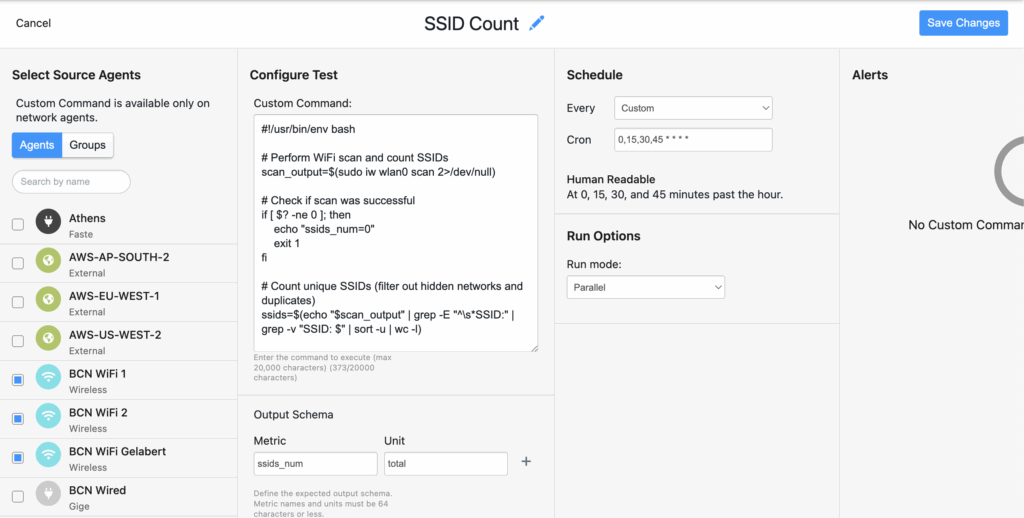1024x518 pixels.
Task: Switch to the Groups tab
Action: click(87, 145)
